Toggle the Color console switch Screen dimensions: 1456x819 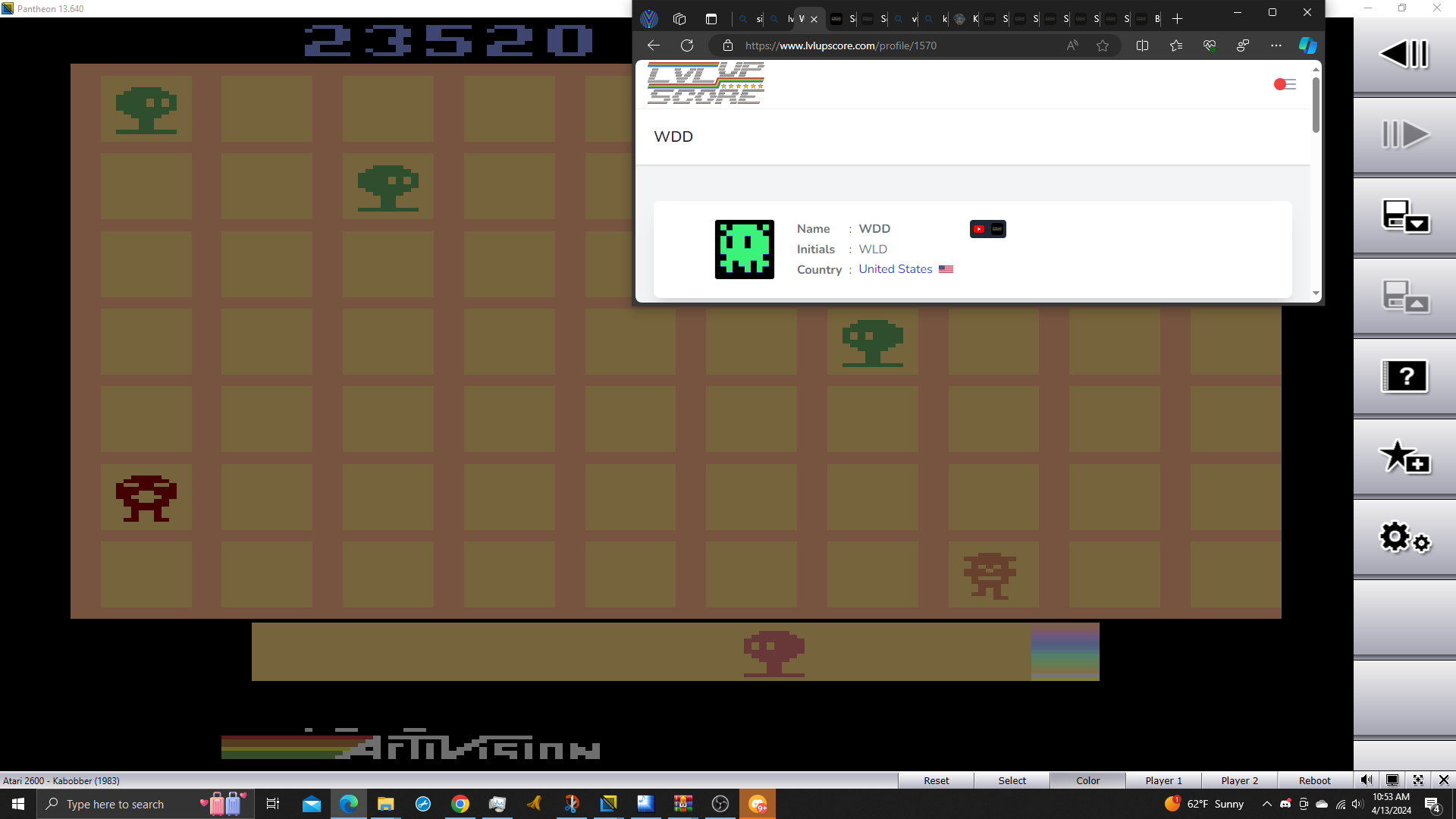click(1087, 780)
